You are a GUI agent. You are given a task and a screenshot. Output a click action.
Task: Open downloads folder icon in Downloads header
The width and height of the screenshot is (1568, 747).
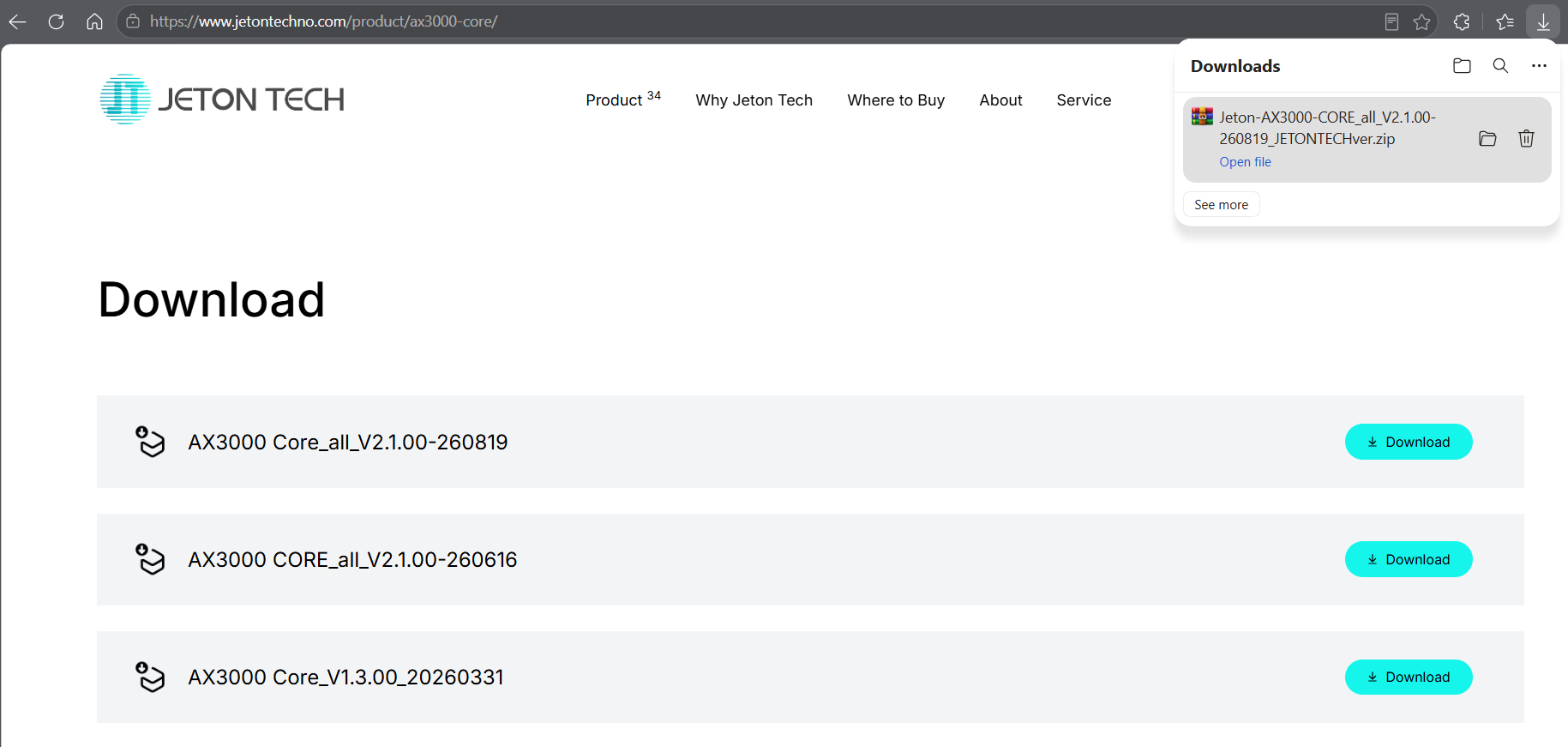[1462, 66]
